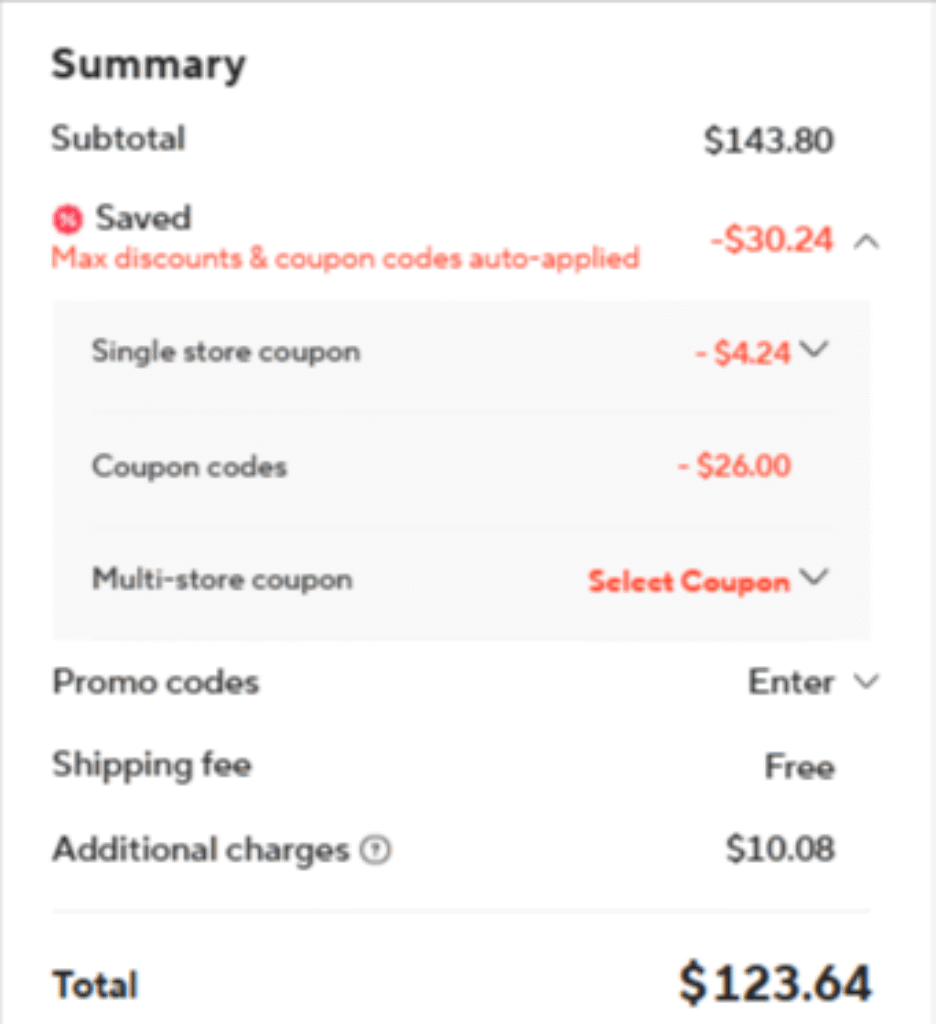936x1024 pixels.
Task: Click the $143.80 subtotal amount
Action: tap(768, 141)
